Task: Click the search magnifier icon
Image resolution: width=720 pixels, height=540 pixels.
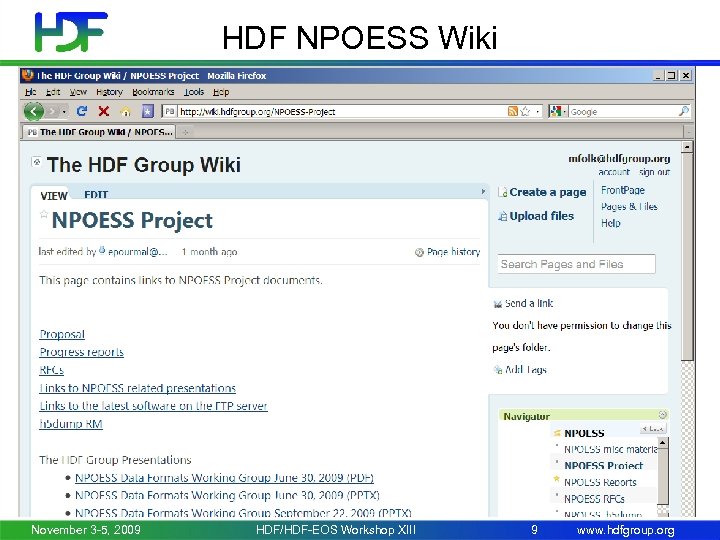Action: click(x=684, y=111)
